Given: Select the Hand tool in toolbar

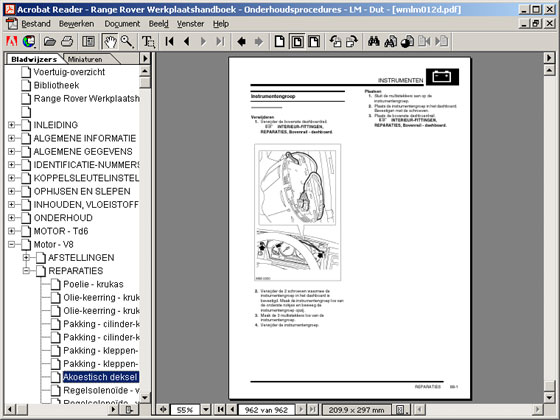Looking at the screenshot, I should [x=110, y=42].
